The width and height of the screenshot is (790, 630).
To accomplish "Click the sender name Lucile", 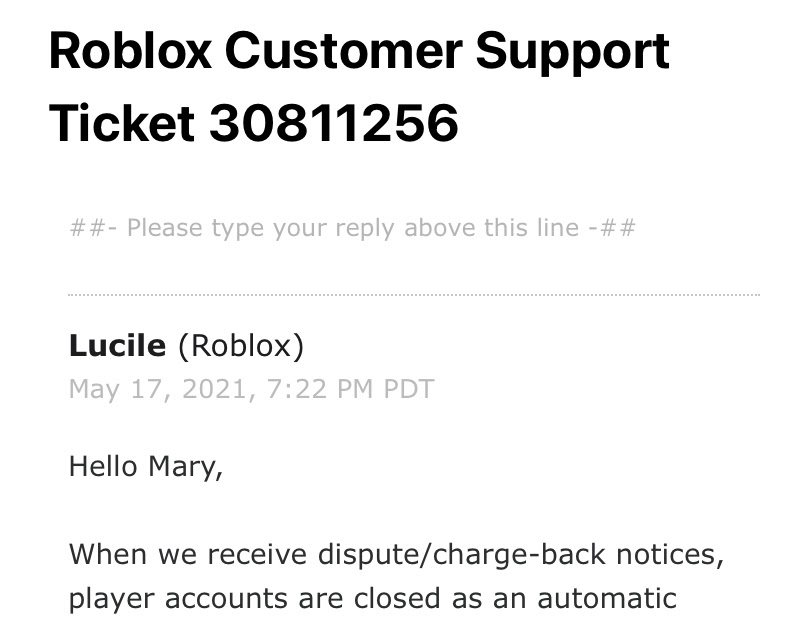I will click(117, 346).
